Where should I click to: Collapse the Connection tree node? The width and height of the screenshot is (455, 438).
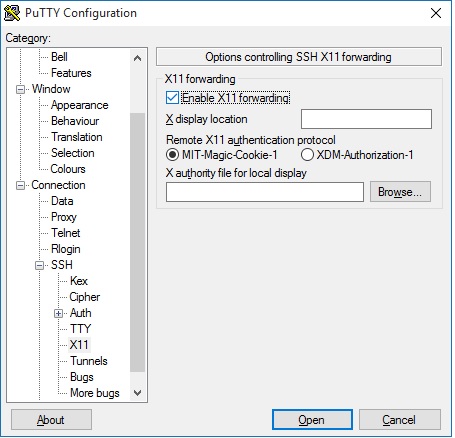click(x=21, y=185)
